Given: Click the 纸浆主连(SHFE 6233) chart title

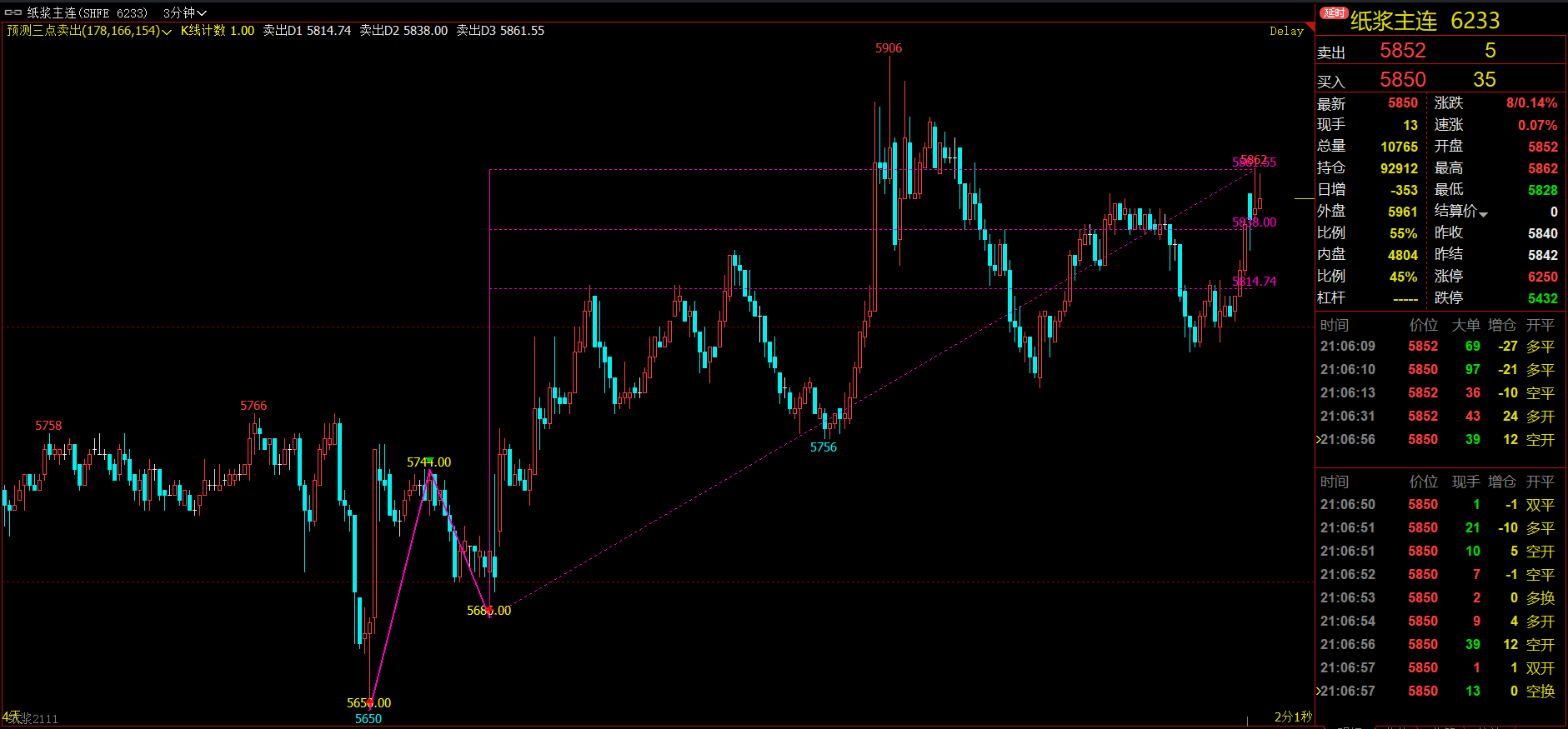Looking at the screenshot, I should 87,12.
